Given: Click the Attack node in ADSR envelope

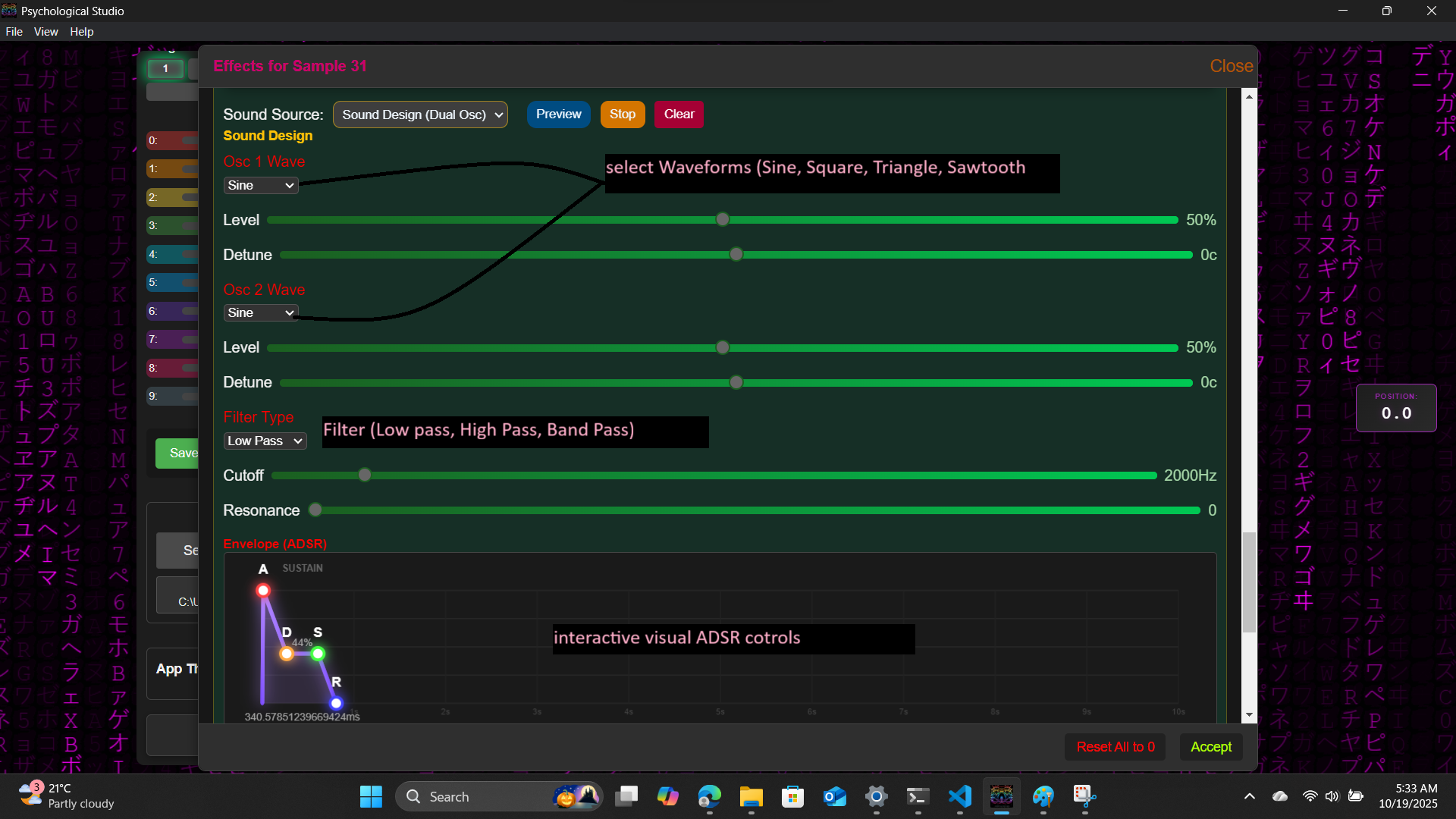Looking at the screenshot, I should [263, 590].
